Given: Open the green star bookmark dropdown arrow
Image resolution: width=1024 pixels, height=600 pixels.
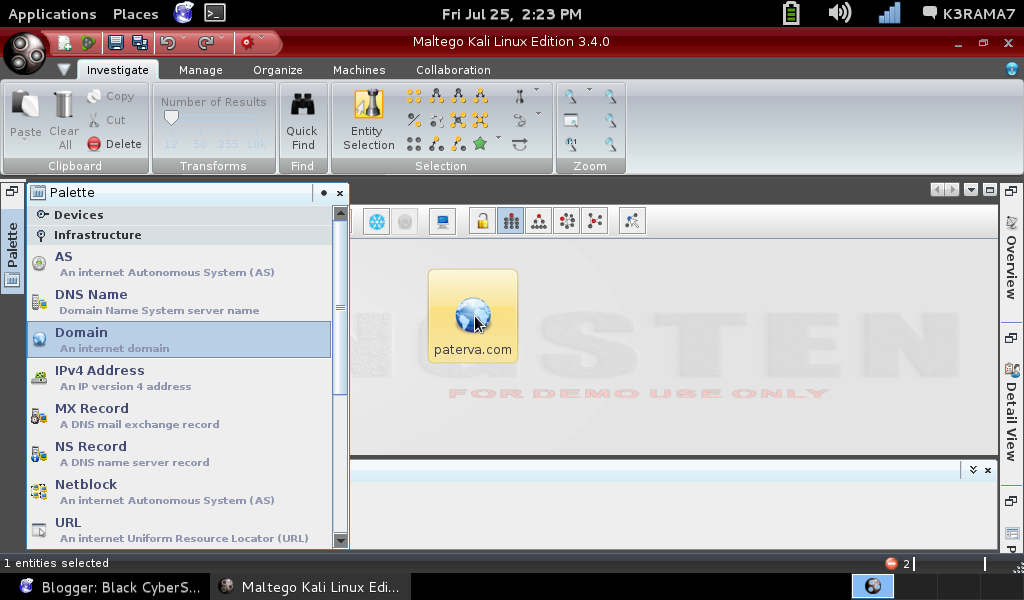Looking at the screenshot, I should [x=498, y=138].
